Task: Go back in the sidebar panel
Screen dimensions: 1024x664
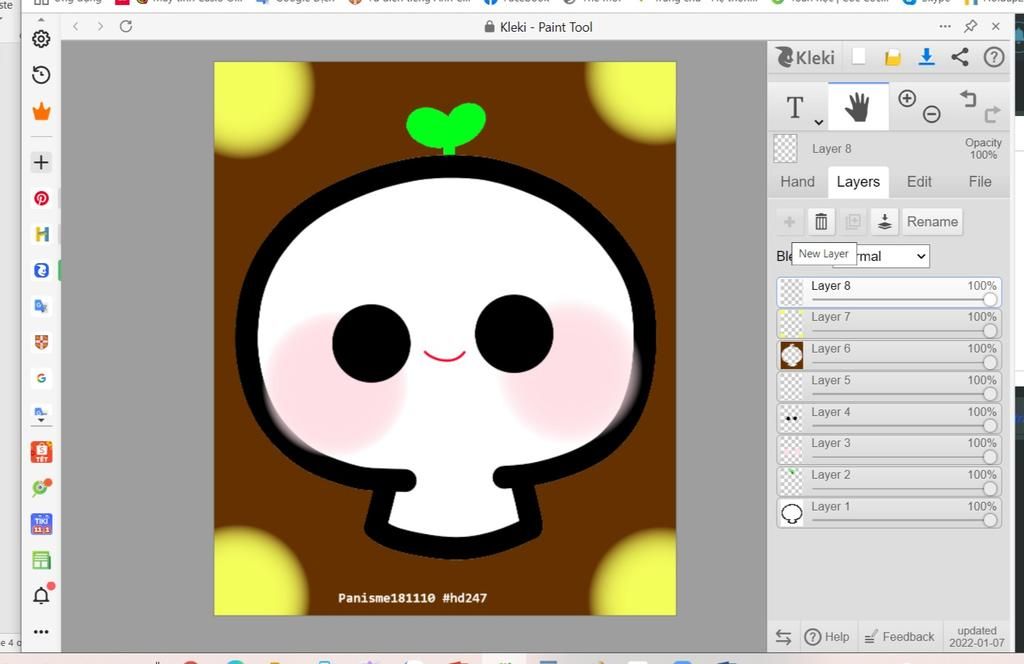Action: (x=76, y=27)
